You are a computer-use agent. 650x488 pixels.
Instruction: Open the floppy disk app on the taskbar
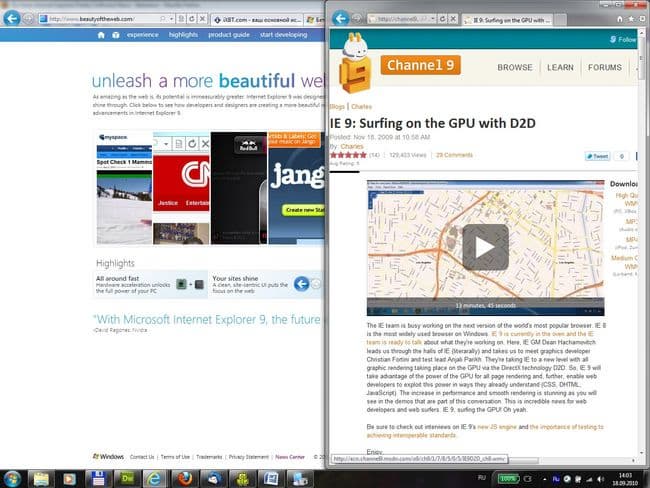click(x=98, y=479)
